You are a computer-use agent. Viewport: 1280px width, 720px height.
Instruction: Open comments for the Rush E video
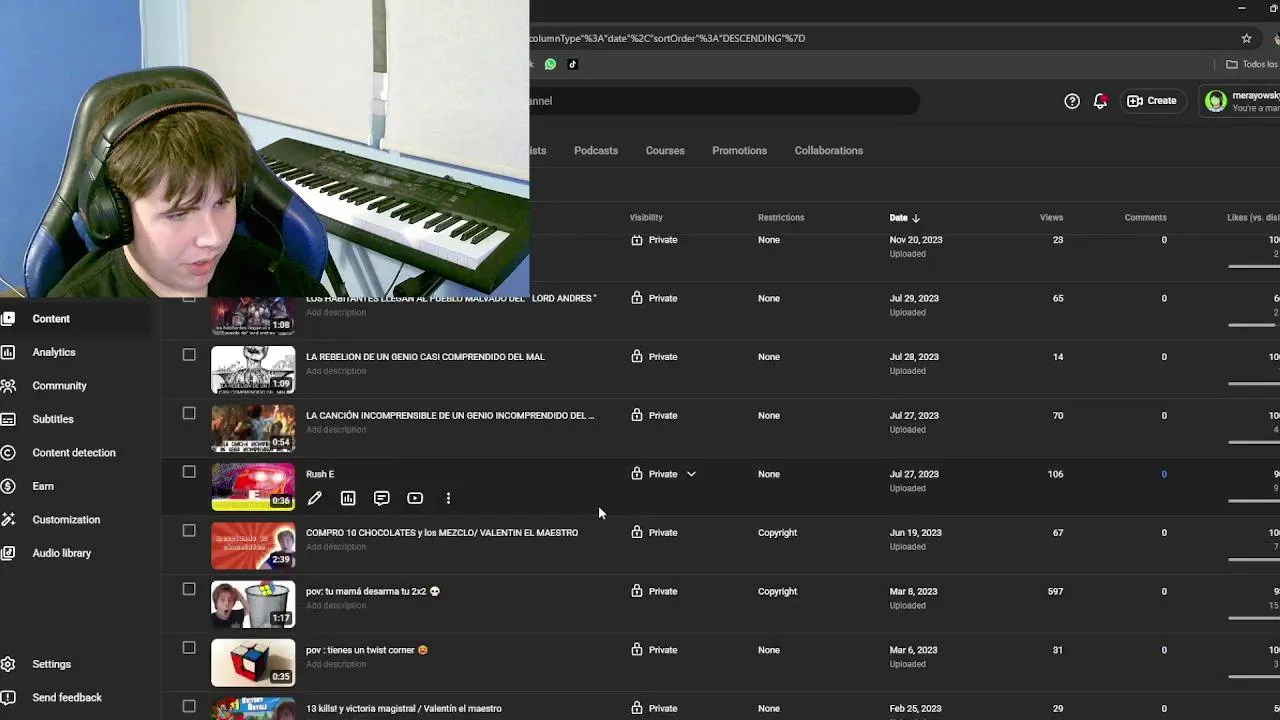[381, 498]
